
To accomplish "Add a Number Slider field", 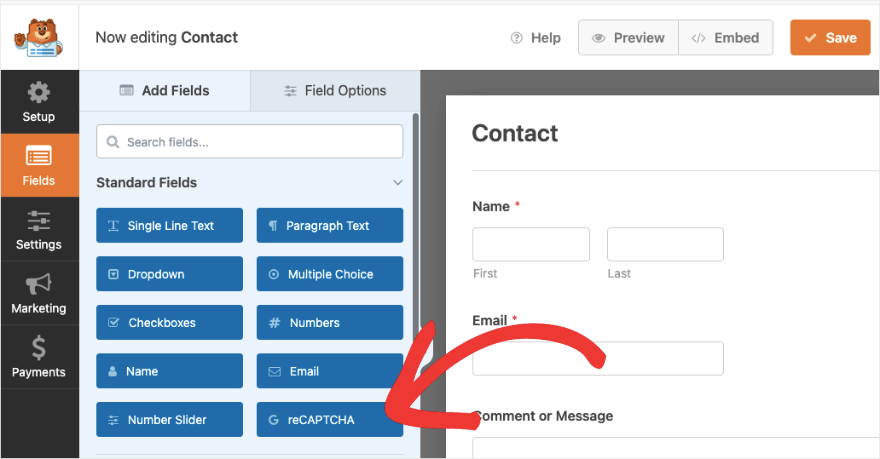I will tap(169, 420).
